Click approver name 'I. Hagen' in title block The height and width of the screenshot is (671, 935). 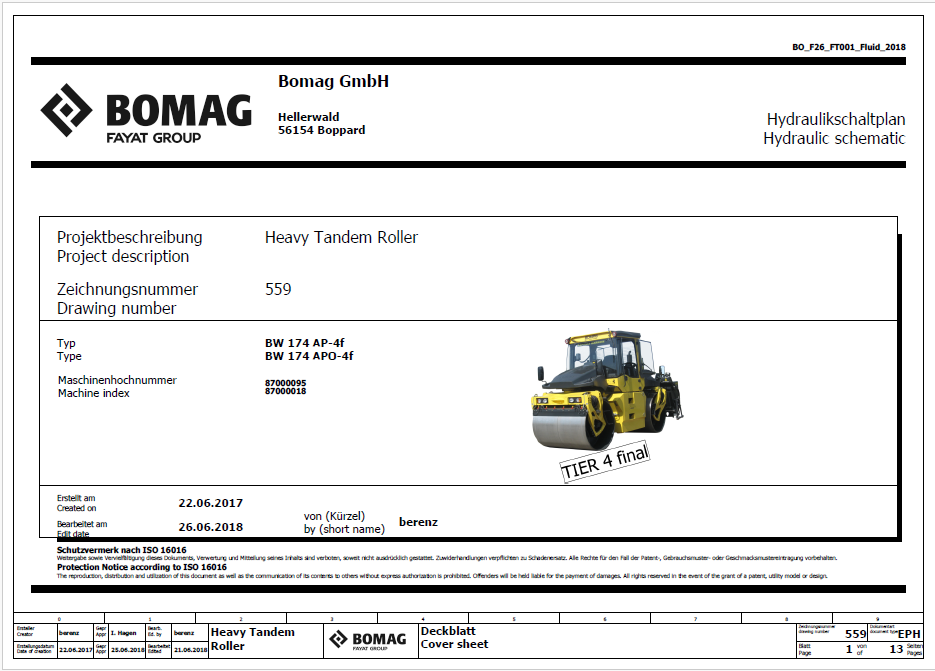click(123, 633)
